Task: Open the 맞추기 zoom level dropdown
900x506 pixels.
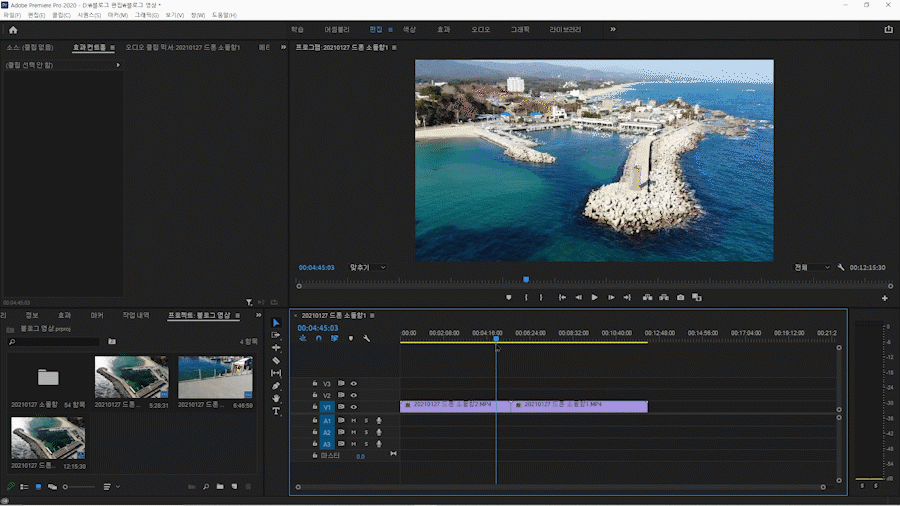Action: [367, 268]
